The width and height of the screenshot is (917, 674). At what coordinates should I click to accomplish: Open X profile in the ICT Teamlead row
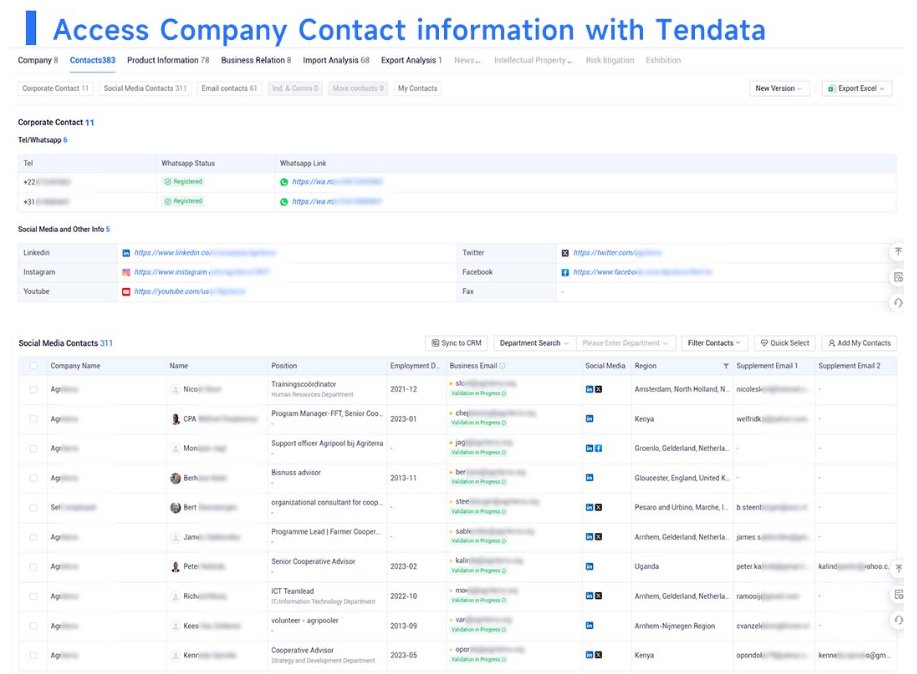click(598, 596)
